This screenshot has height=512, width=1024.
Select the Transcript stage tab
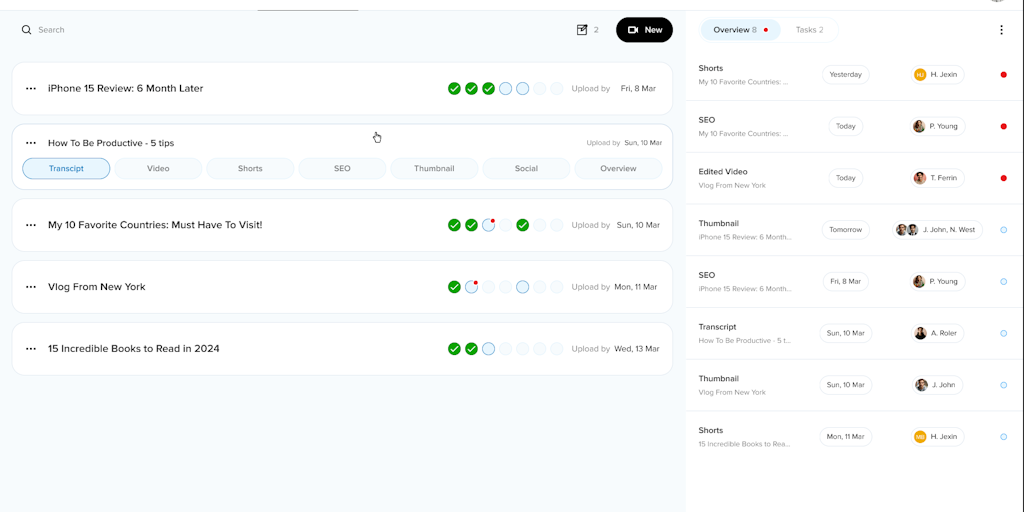(x=66, y=169)
